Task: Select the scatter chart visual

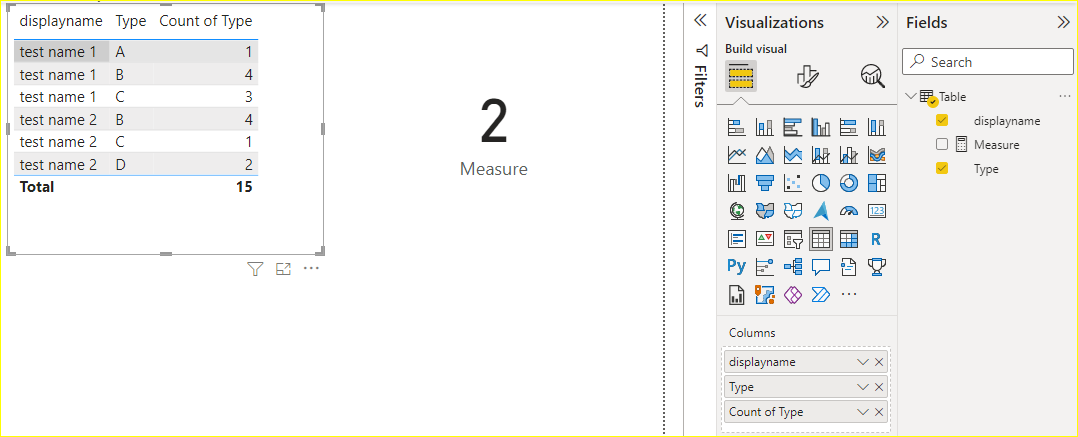Action: click(x=793, y=183)
